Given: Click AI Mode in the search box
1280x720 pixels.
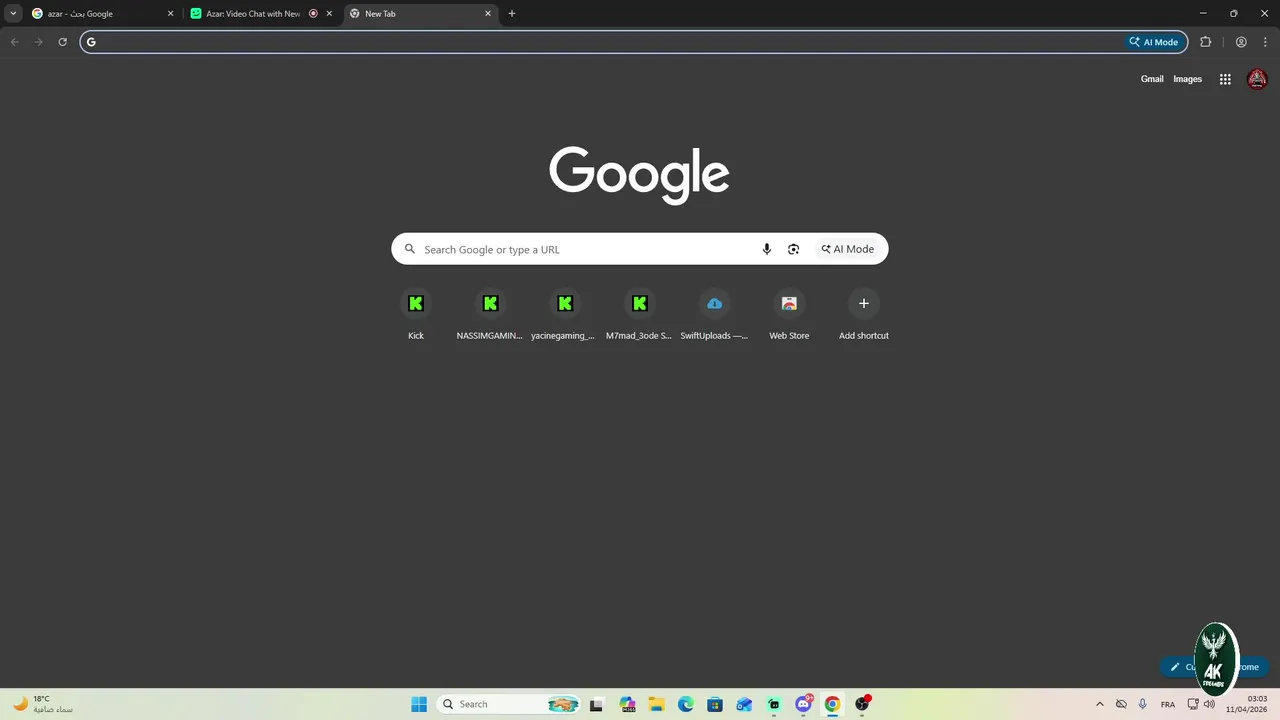Looking at the screenshot, I should pos(847,249).
